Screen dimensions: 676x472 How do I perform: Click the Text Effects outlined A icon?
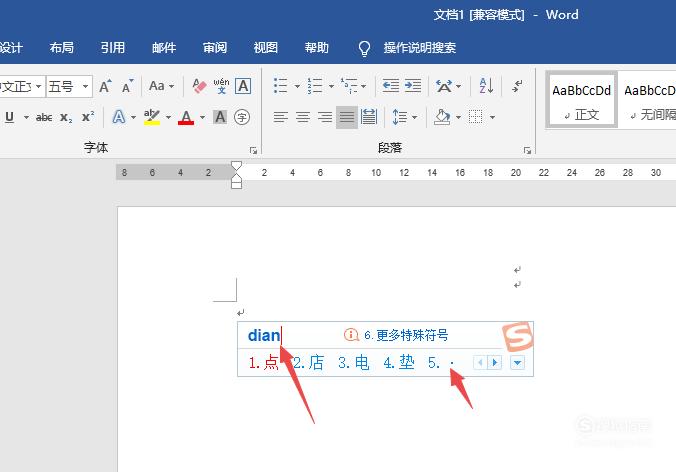[x=119, y=117]
